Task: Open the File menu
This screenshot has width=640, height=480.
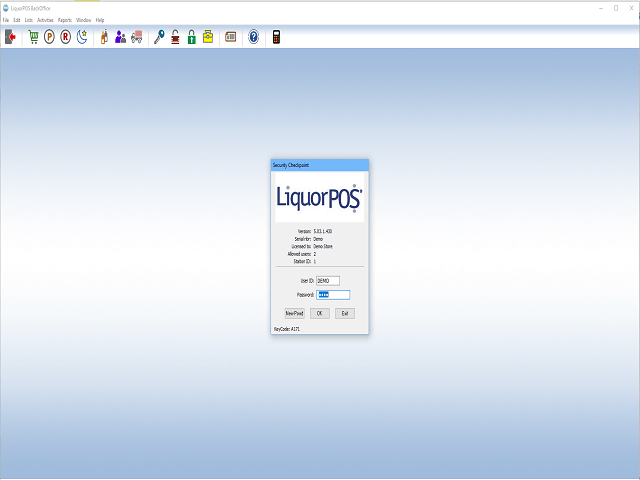Action: [6, 20]
